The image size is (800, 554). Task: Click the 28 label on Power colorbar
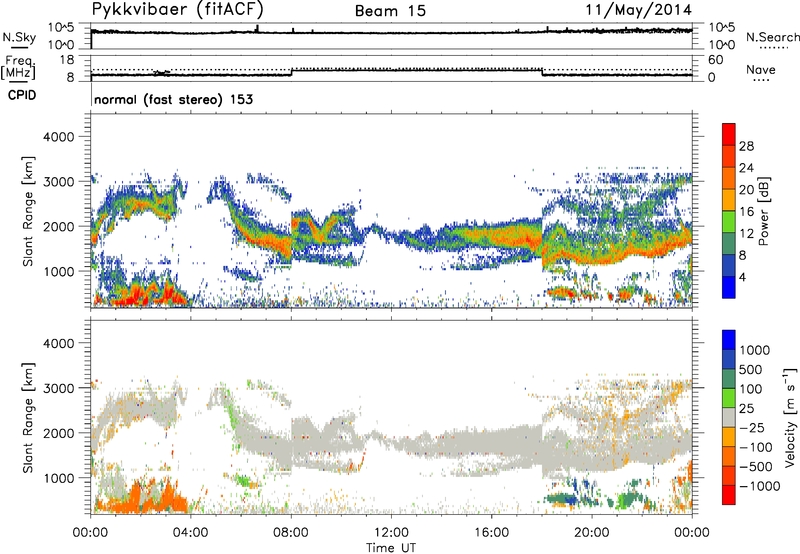click(x=746, y=146)
